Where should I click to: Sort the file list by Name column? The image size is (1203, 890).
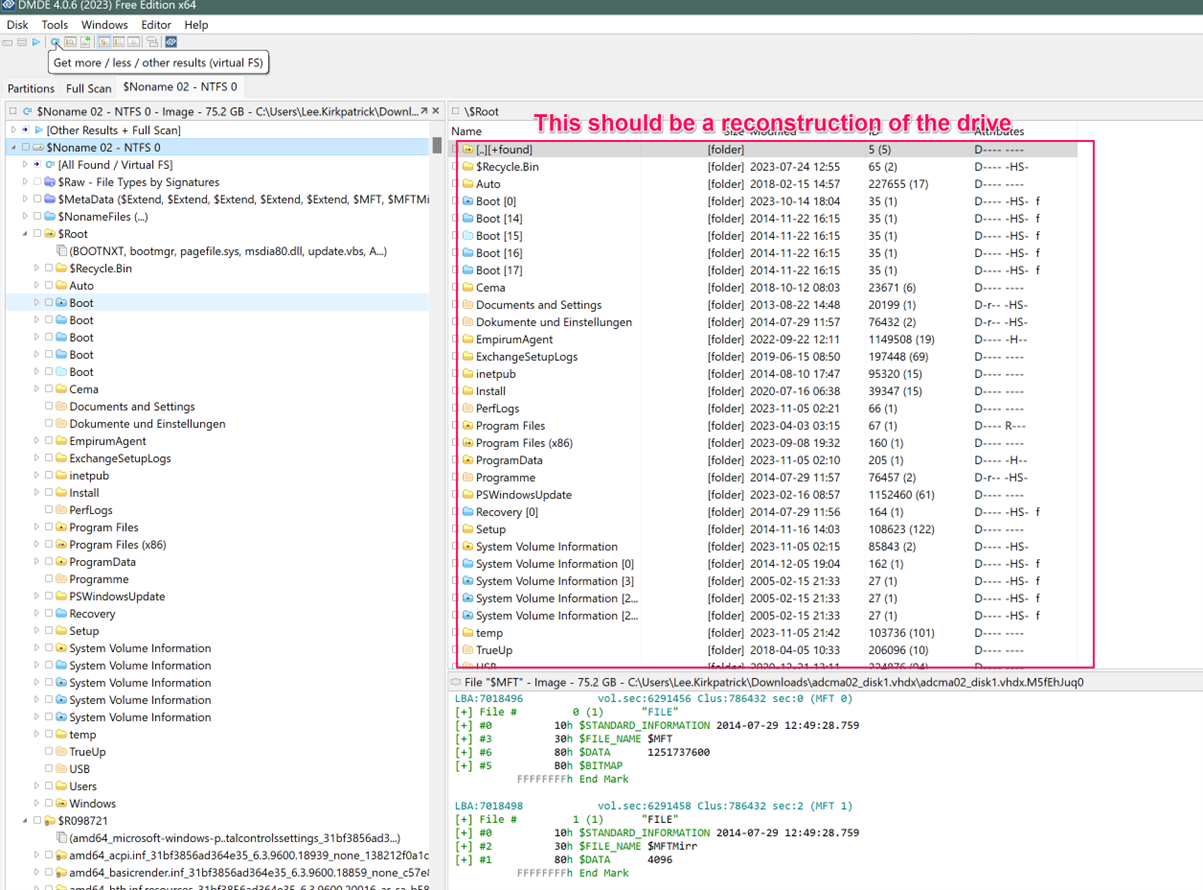[467, 131]
